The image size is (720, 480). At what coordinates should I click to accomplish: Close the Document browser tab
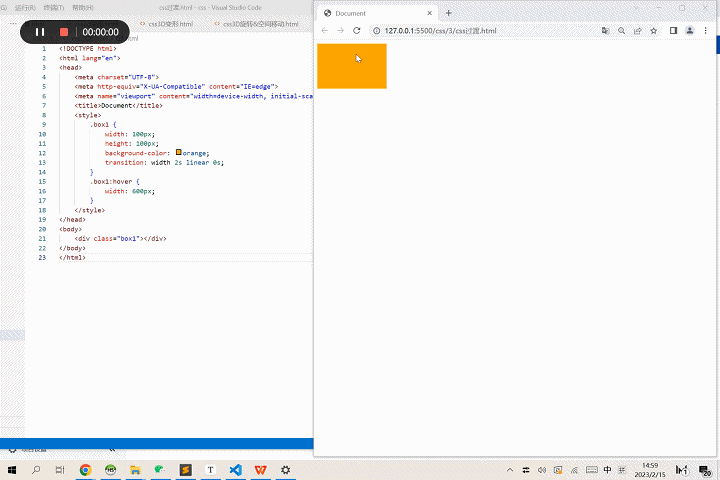point(429,13)
